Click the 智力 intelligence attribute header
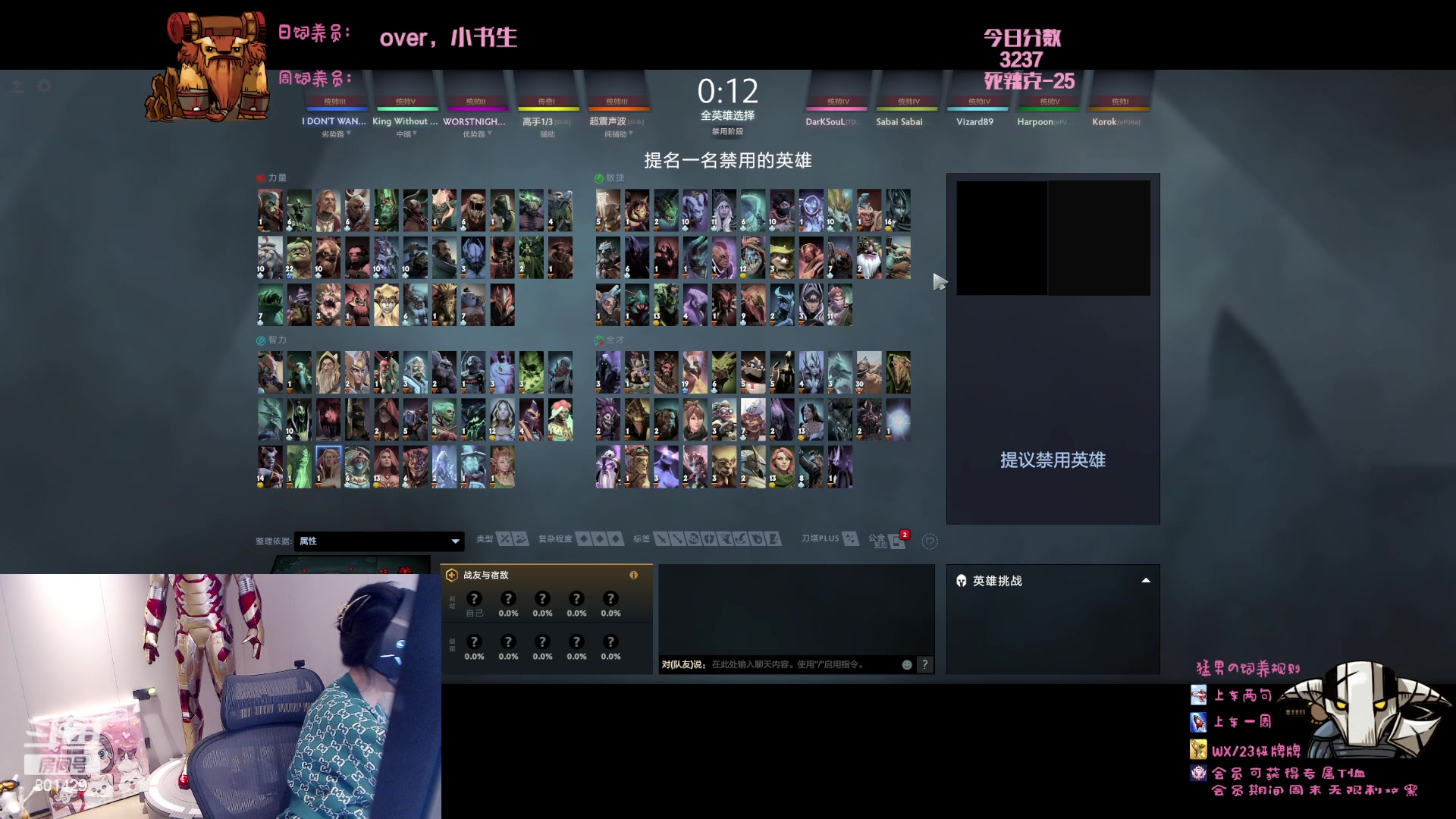The image size is (1456, 819). point(271,340)
